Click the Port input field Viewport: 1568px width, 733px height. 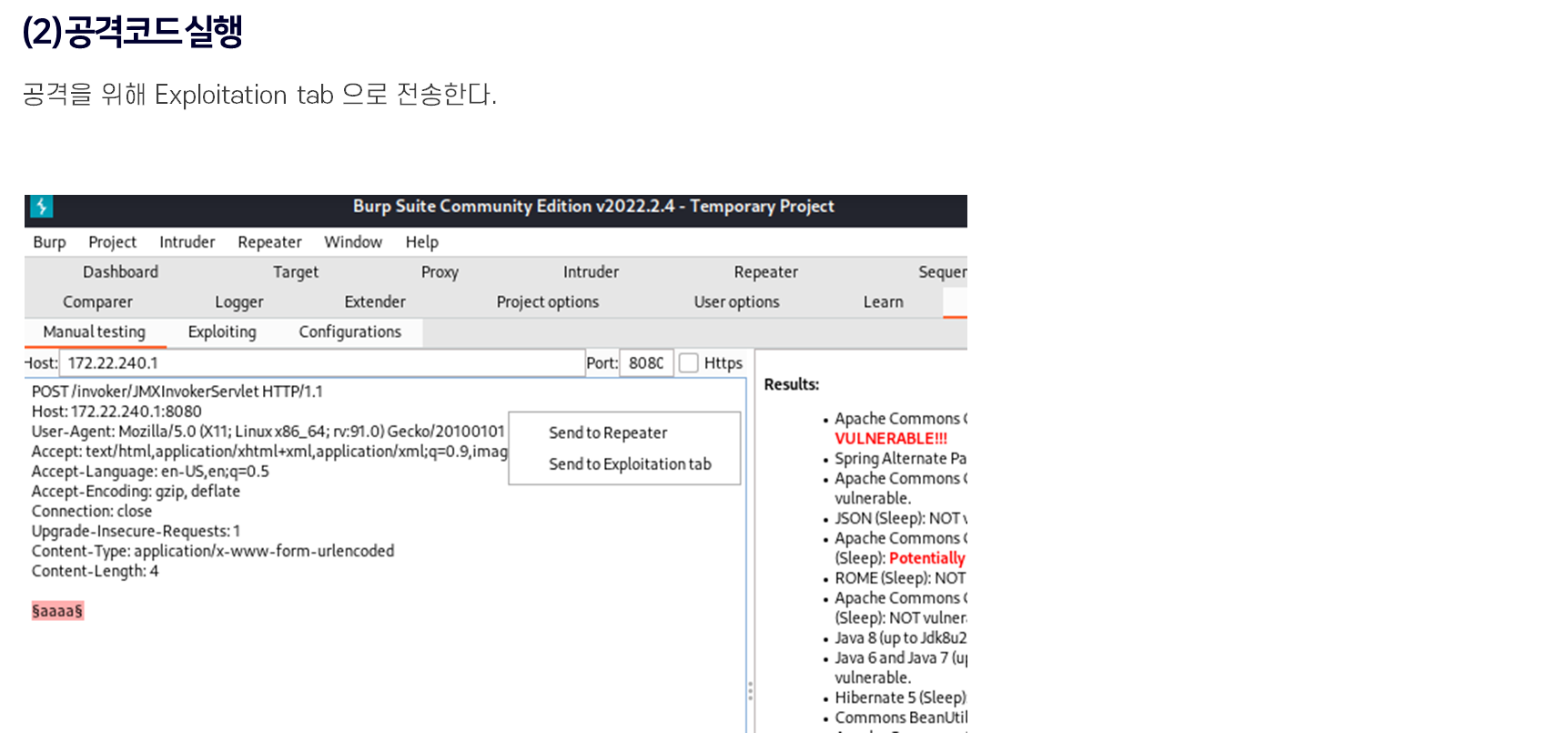pos(646,362)
